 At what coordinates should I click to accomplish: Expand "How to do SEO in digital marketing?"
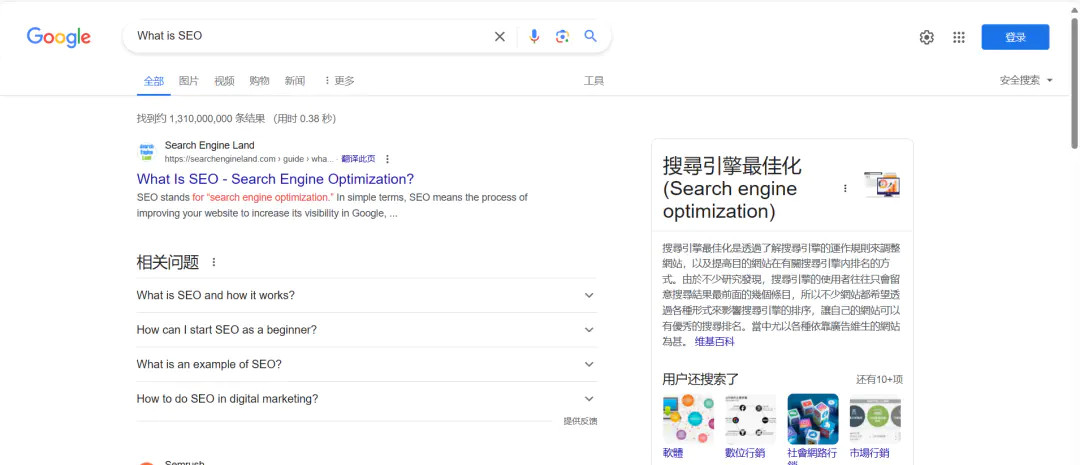(366, 399)
